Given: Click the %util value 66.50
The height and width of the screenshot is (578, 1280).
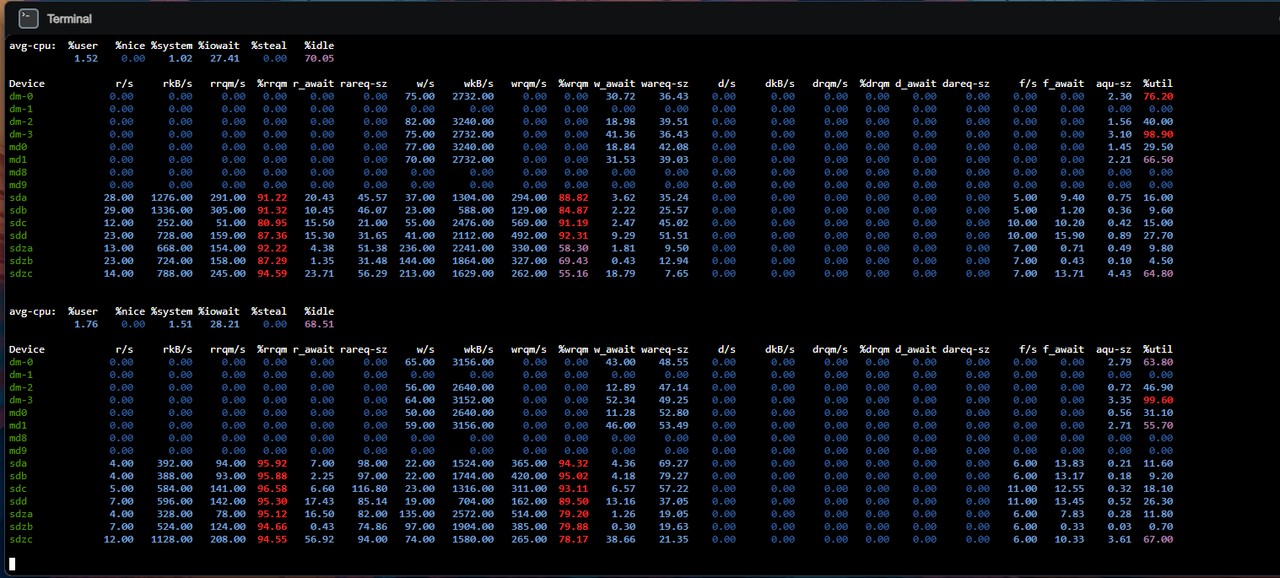Looking at the screenshot, I should tap(1158, 159).
